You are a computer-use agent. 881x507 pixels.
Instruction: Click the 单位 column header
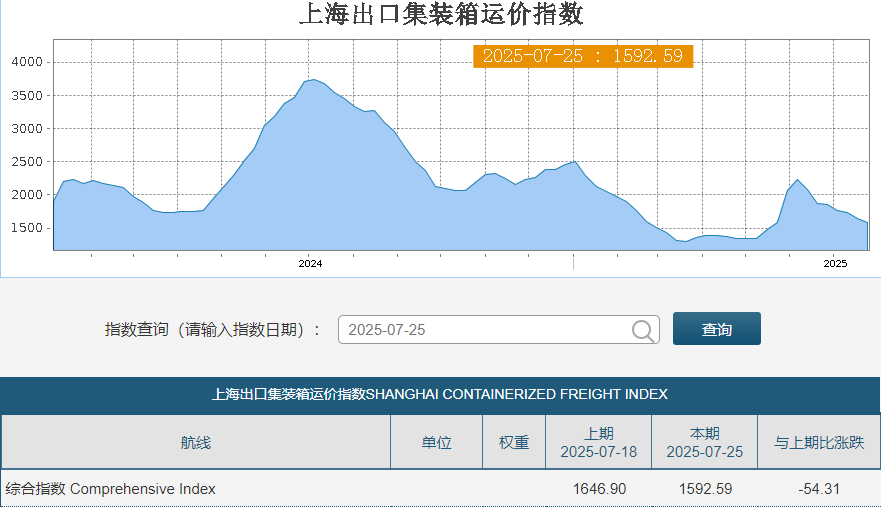pos(436,442)
